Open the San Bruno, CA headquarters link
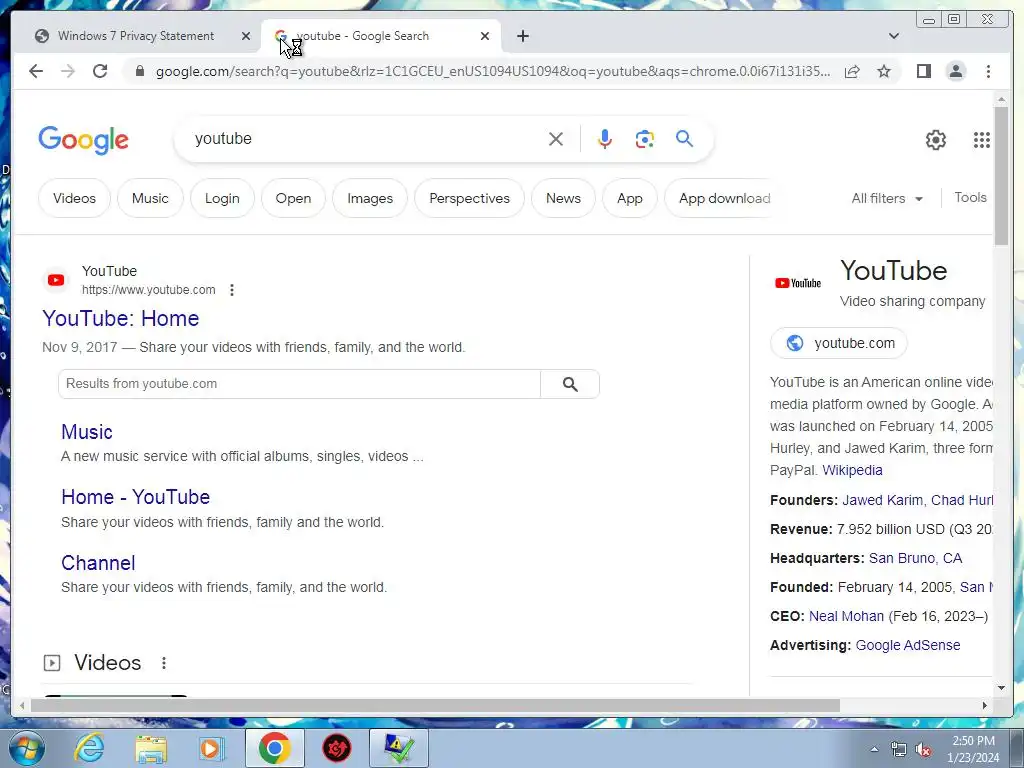 (x=915, y=558)
